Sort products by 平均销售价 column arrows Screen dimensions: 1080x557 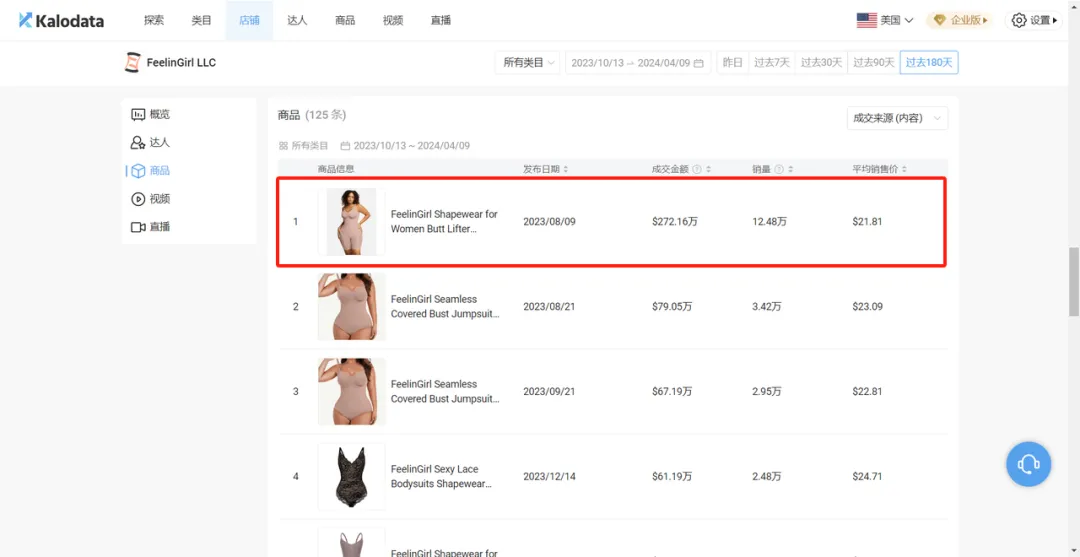click(x=904, y=169)
